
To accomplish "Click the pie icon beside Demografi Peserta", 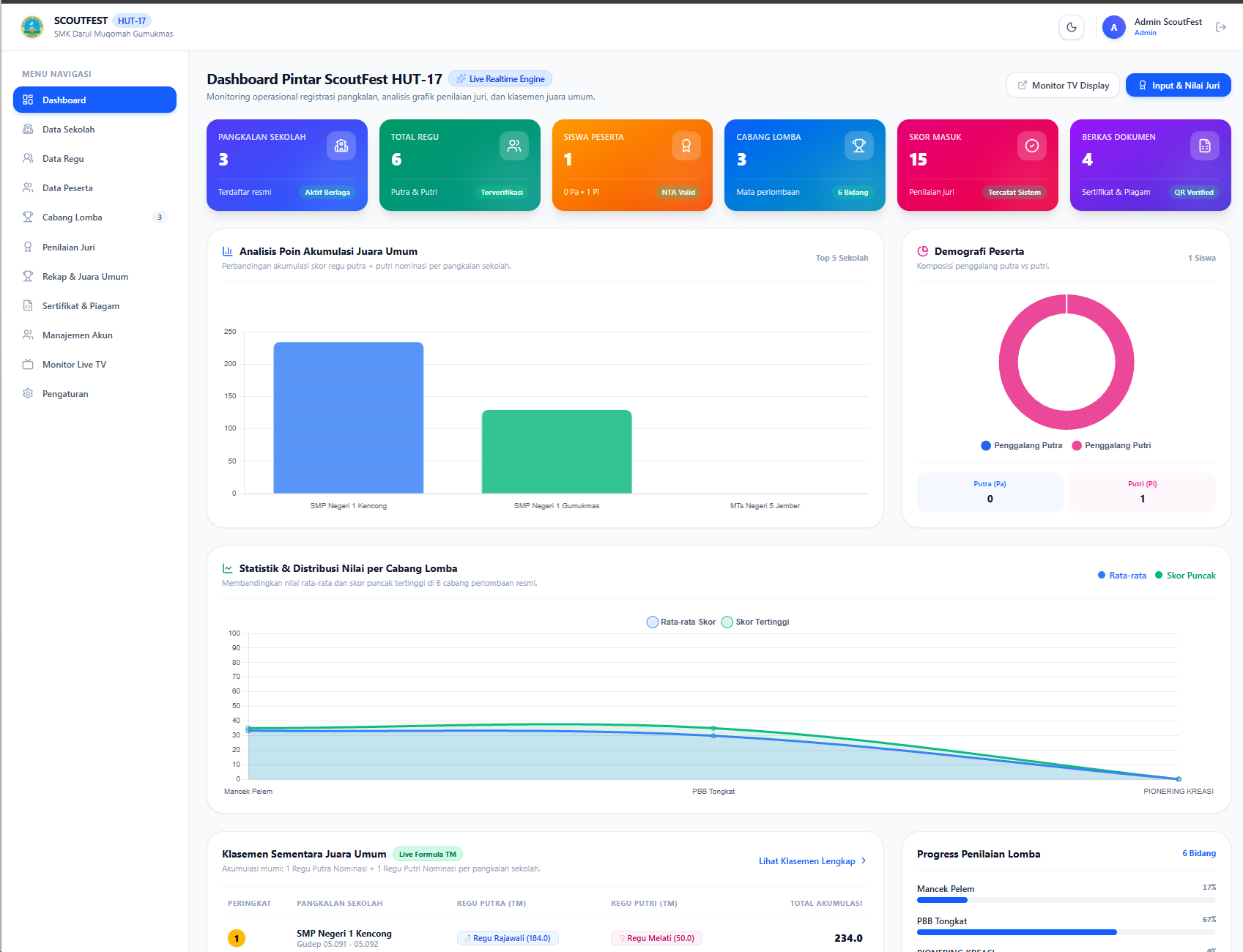I will 923,251.
